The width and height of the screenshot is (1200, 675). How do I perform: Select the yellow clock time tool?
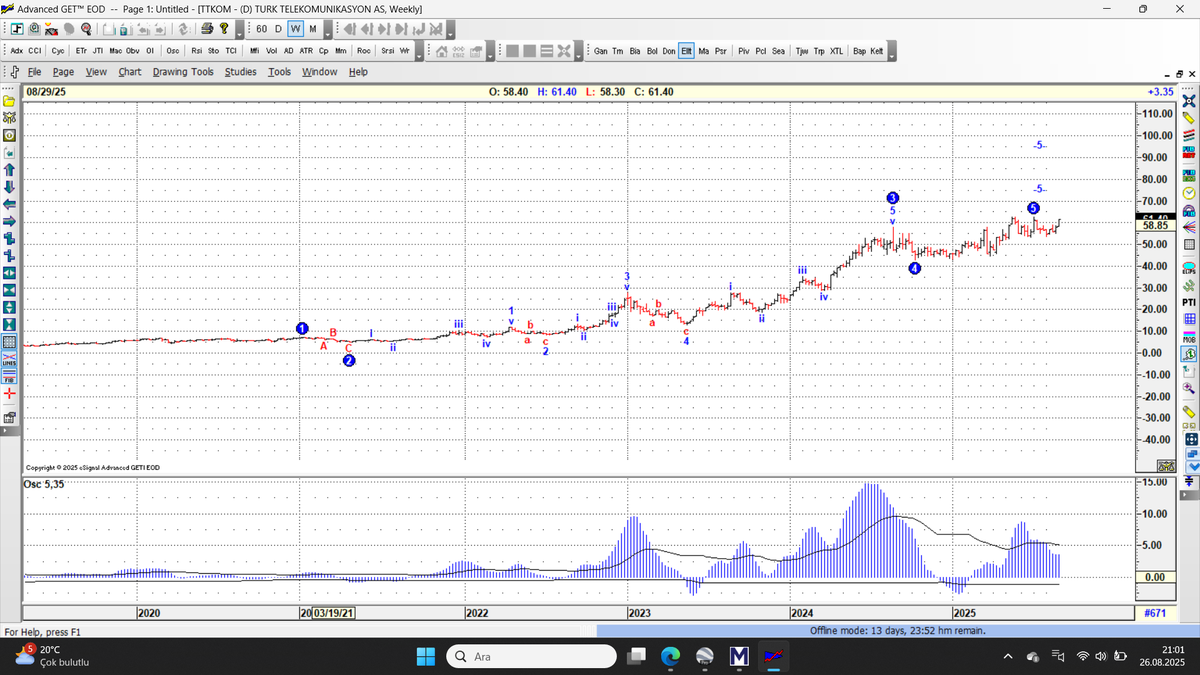pyautogui.click(x=1189, y=191)
